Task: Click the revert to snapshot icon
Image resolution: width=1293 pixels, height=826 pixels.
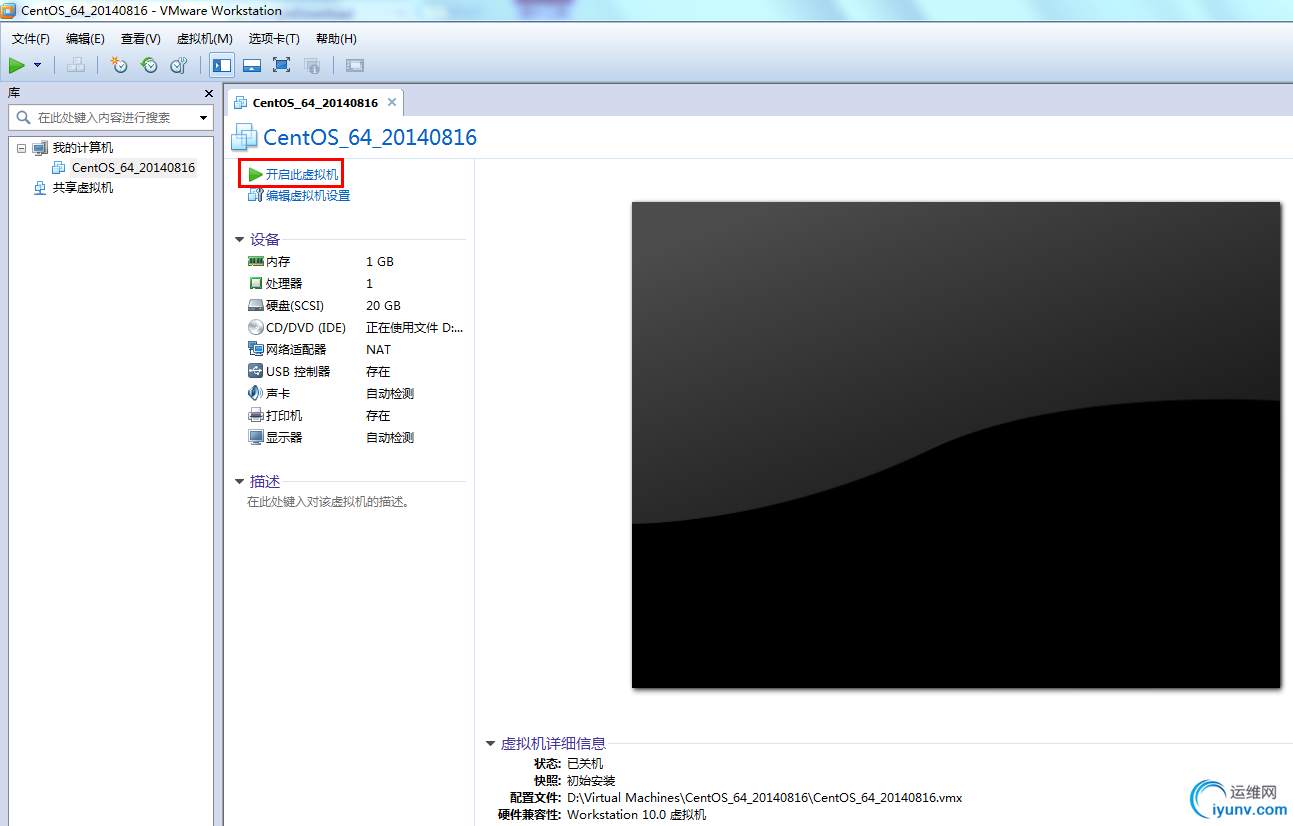Action: [149, 65]
